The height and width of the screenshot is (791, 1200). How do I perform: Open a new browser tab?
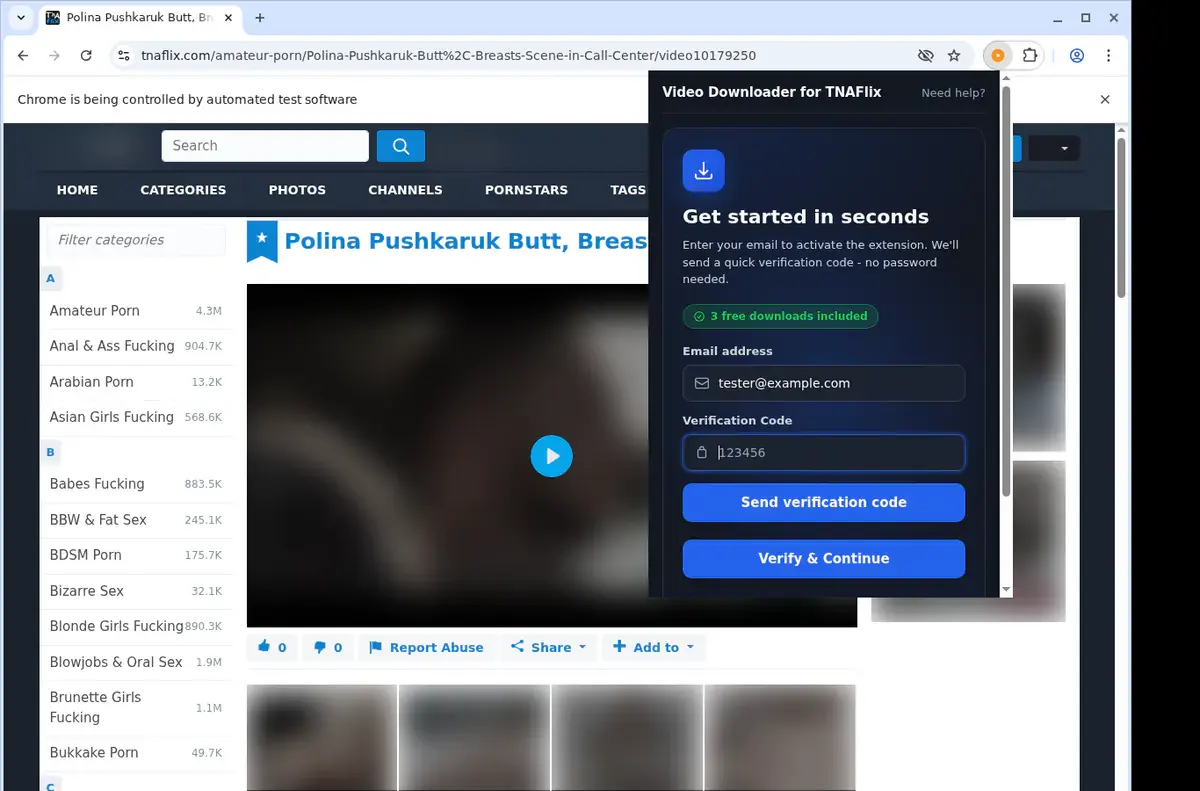pyautogui.click(x=260, y=18)
